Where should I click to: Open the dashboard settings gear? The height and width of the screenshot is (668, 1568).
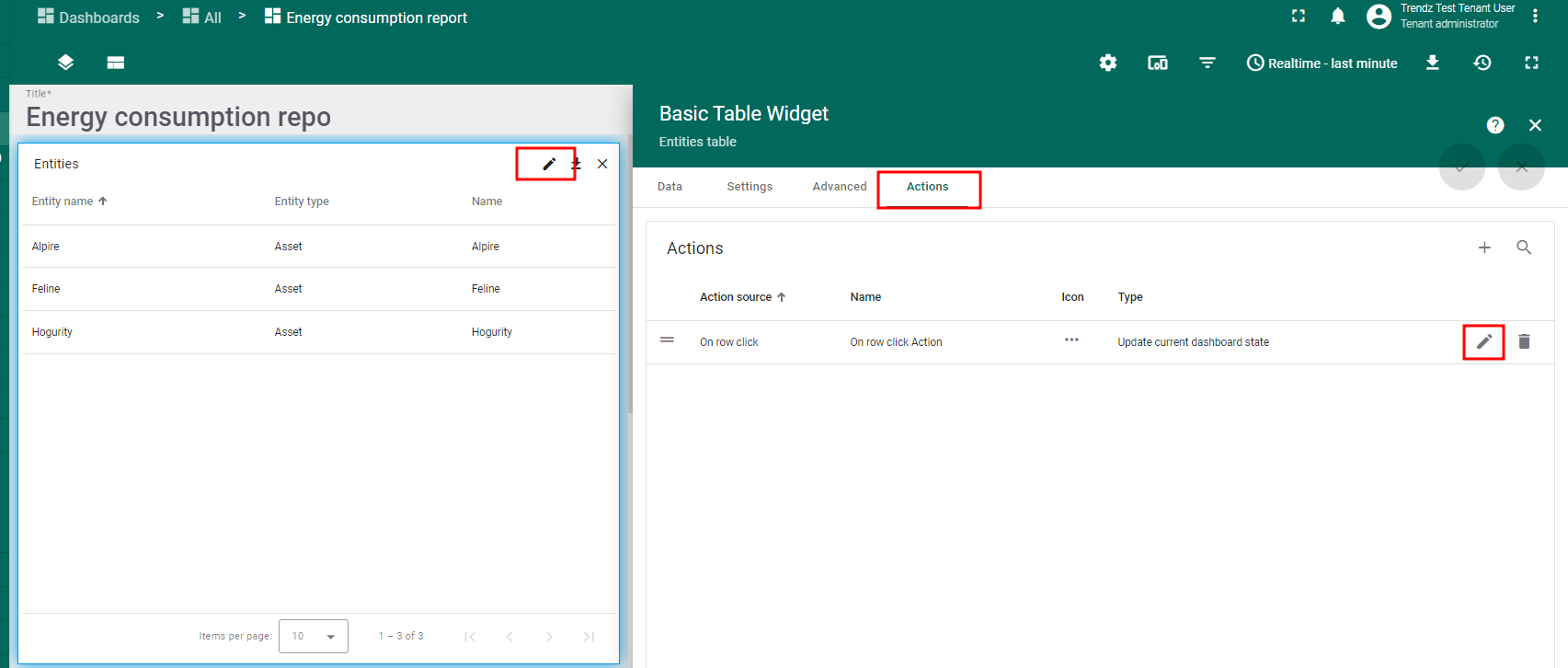coord(1108,63)
